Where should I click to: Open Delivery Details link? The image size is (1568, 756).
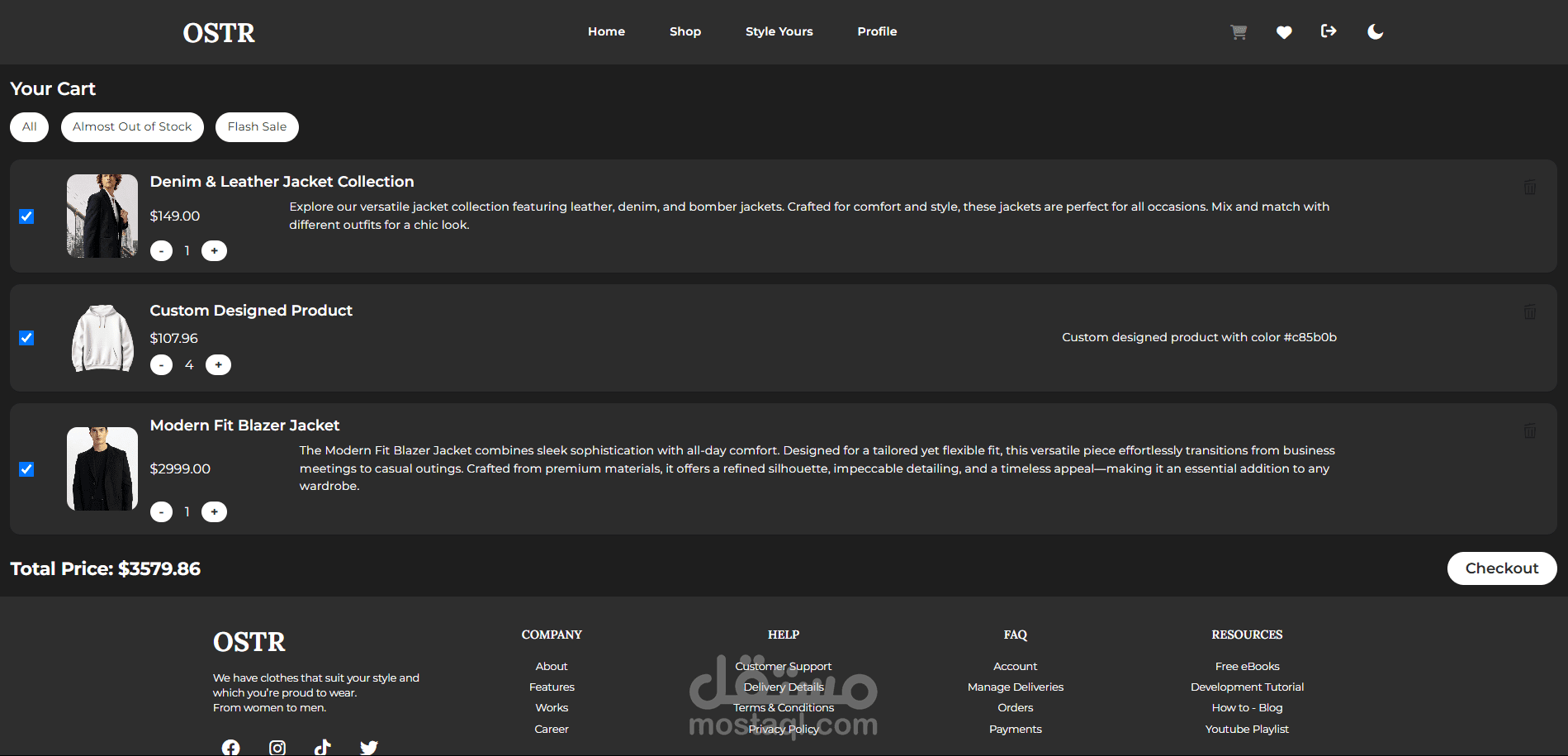(x=784, y=687)
